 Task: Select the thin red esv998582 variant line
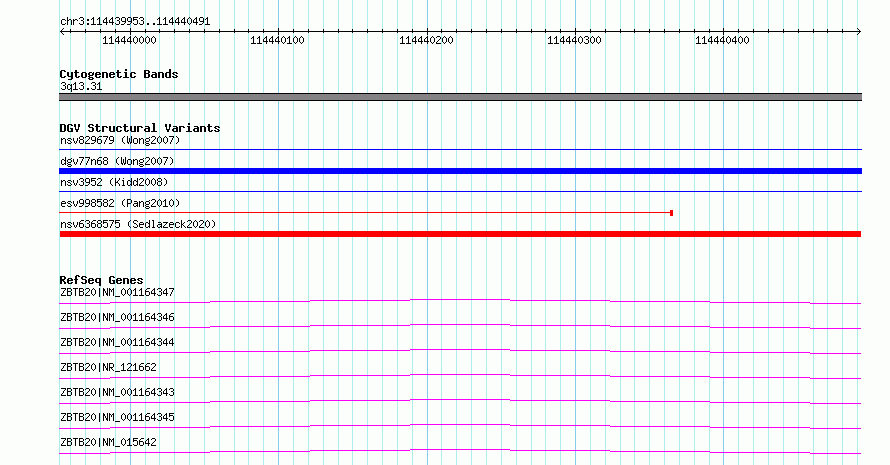click(x=365, y=213)
